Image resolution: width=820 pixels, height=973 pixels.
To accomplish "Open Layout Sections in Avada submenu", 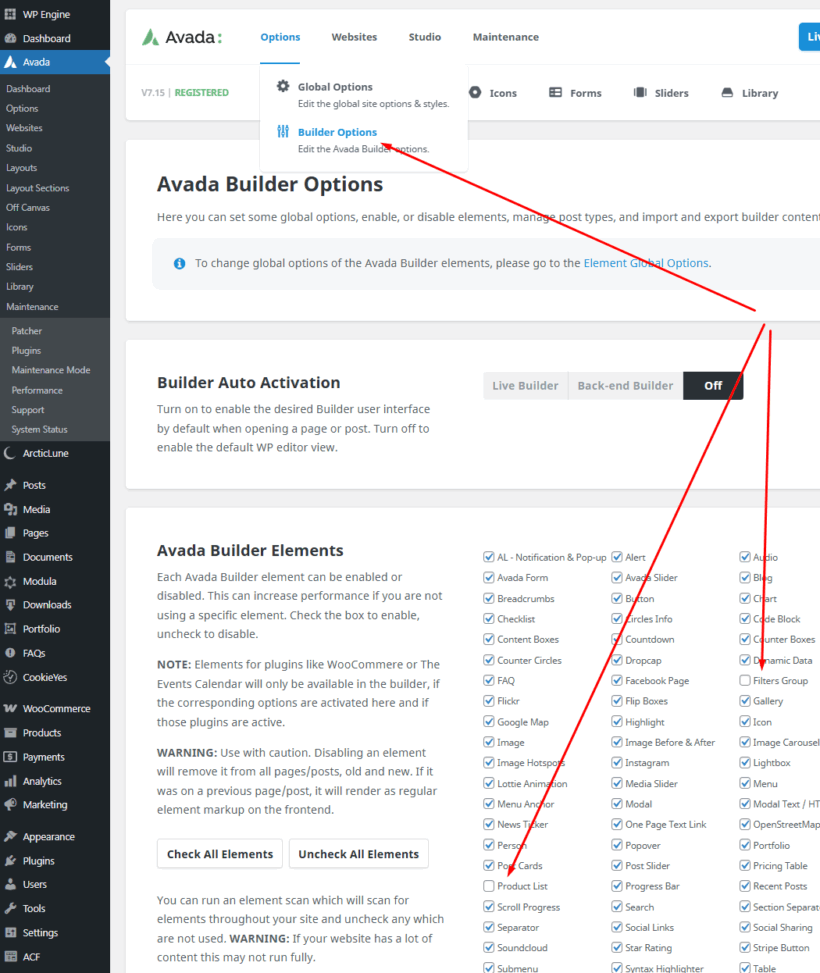I will [38, 188].
